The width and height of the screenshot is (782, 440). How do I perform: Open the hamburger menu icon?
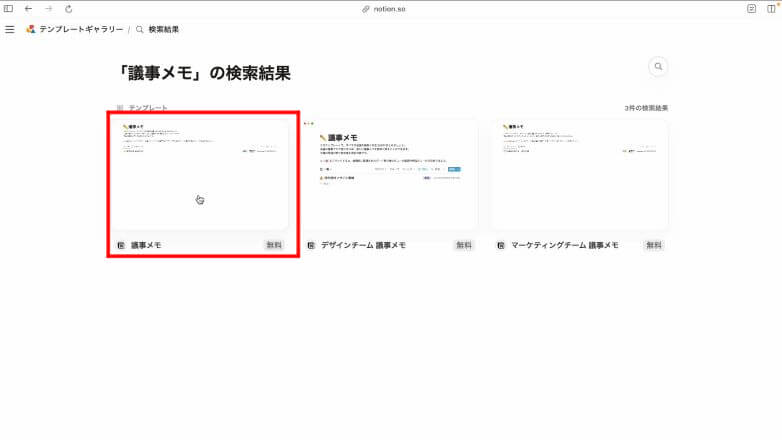click(x=9, y=29)
